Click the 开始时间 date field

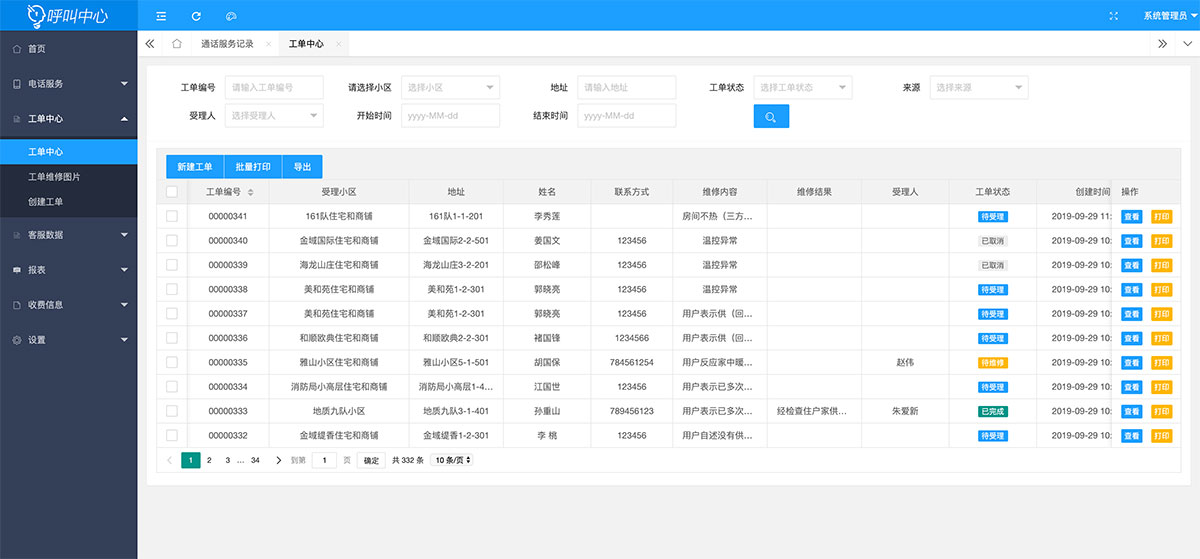click(x=450, y=116)
